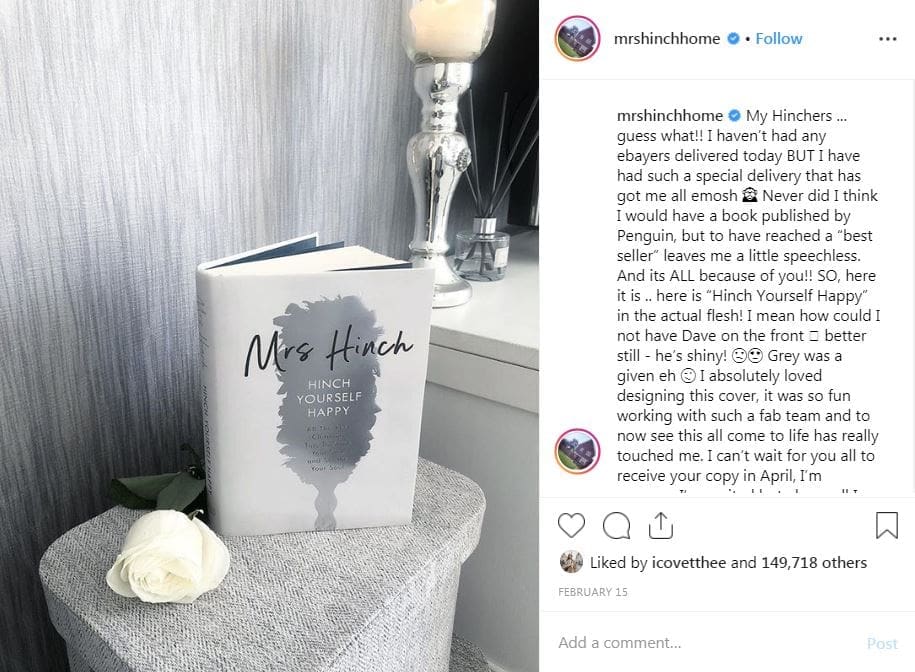View the 149,718 others who liked
Viewport: 915px width, 672px height.
point(814,562)
